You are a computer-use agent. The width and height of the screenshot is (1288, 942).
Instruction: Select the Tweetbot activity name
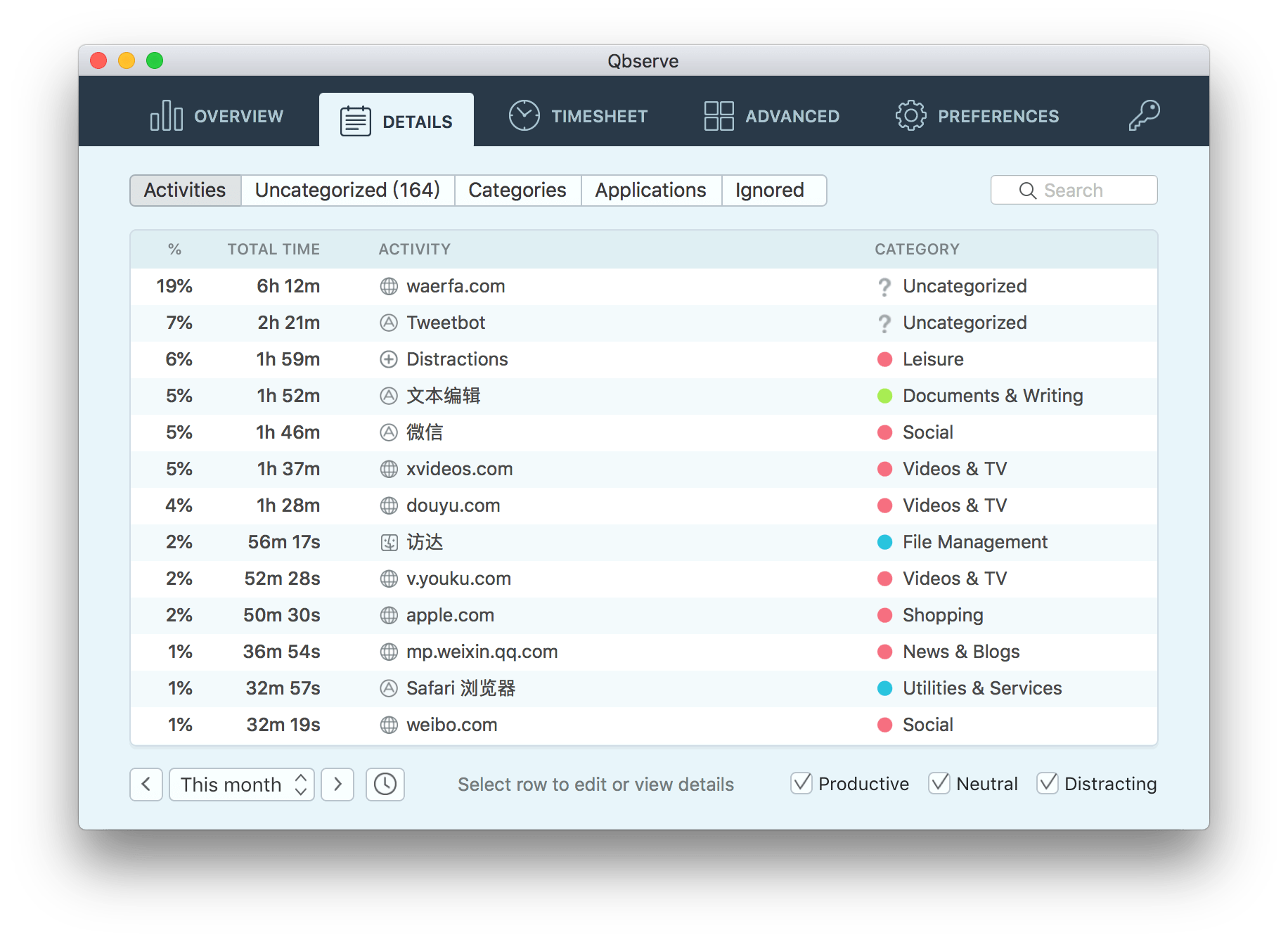coord(446,323)
